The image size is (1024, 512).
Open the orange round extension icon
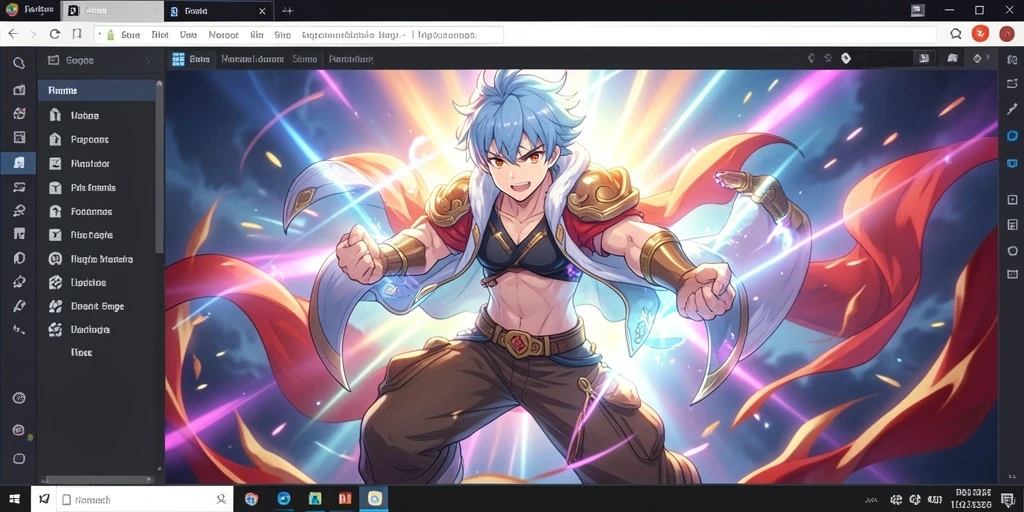980,34
